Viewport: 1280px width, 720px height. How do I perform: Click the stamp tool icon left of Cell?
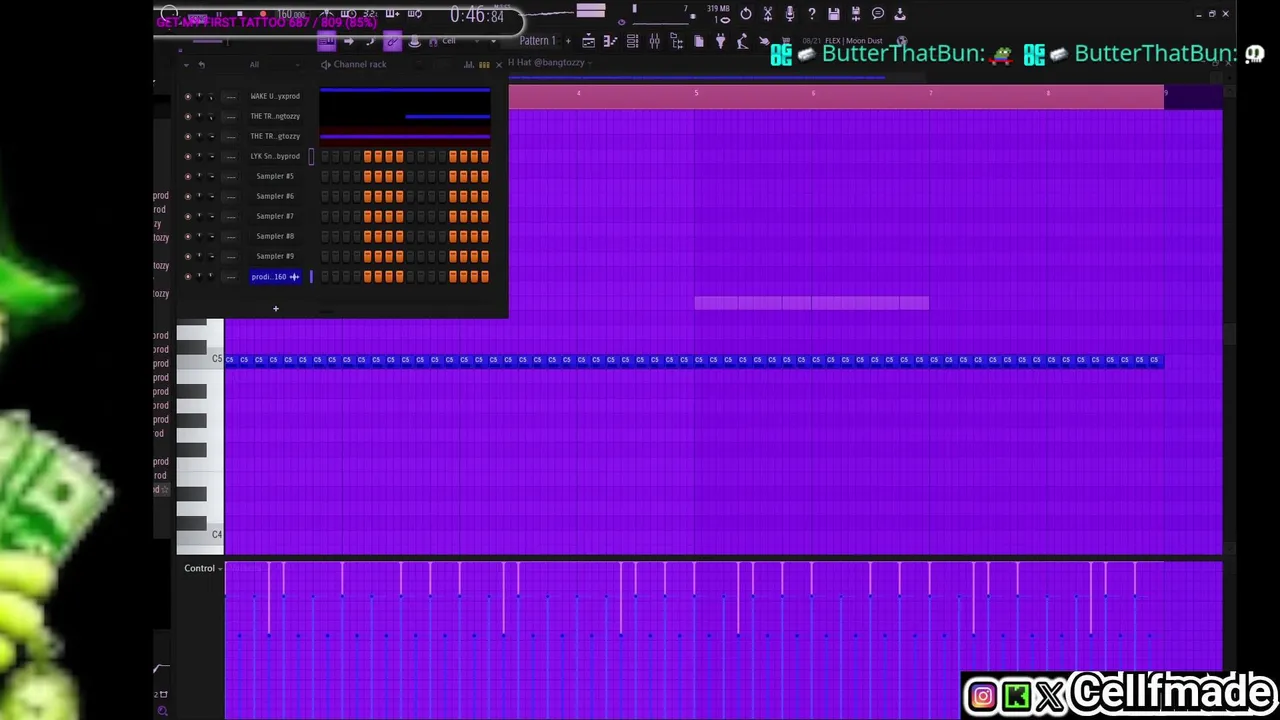[415, 41]
